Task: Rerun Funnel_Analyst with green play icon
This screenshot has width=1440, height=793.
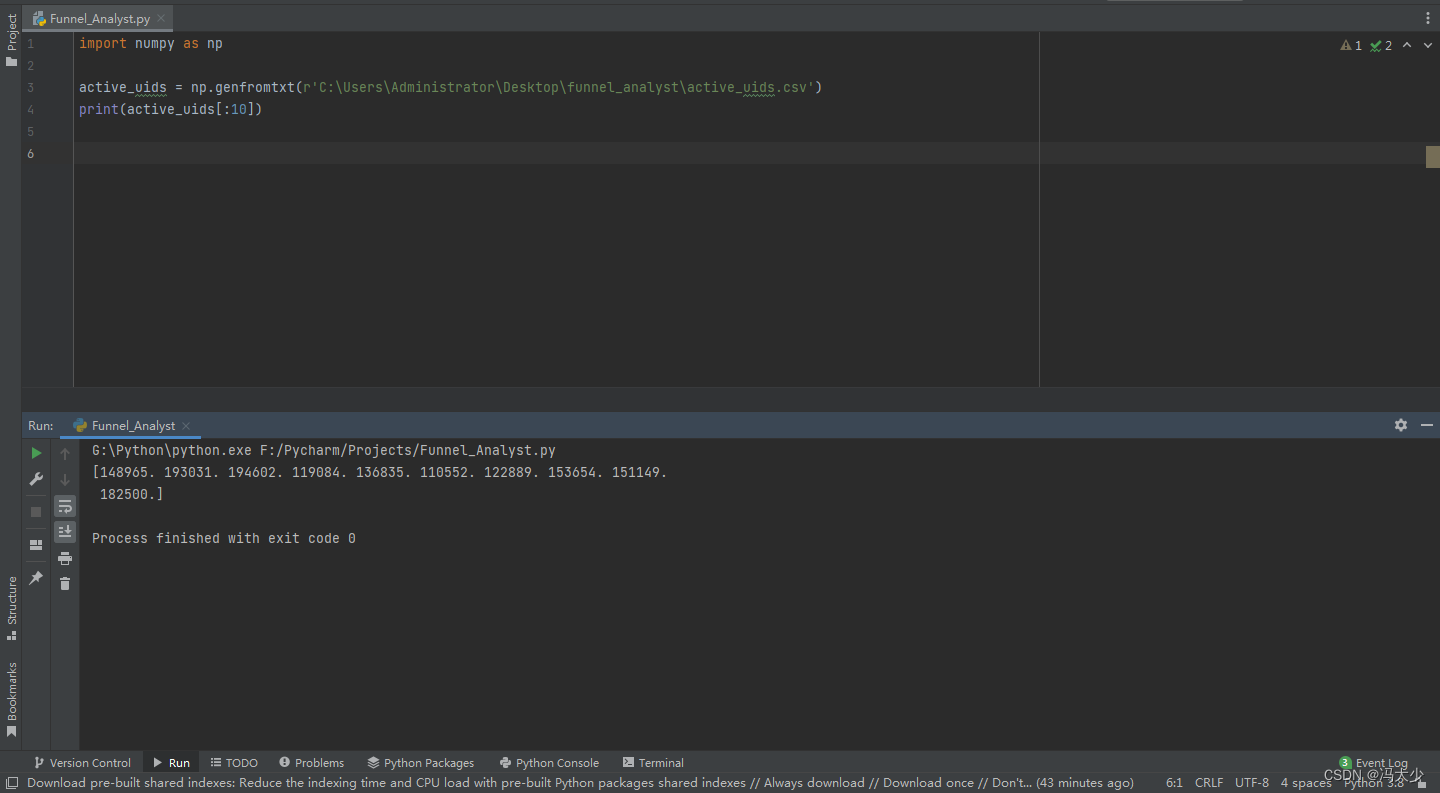Action: [37, 453]
